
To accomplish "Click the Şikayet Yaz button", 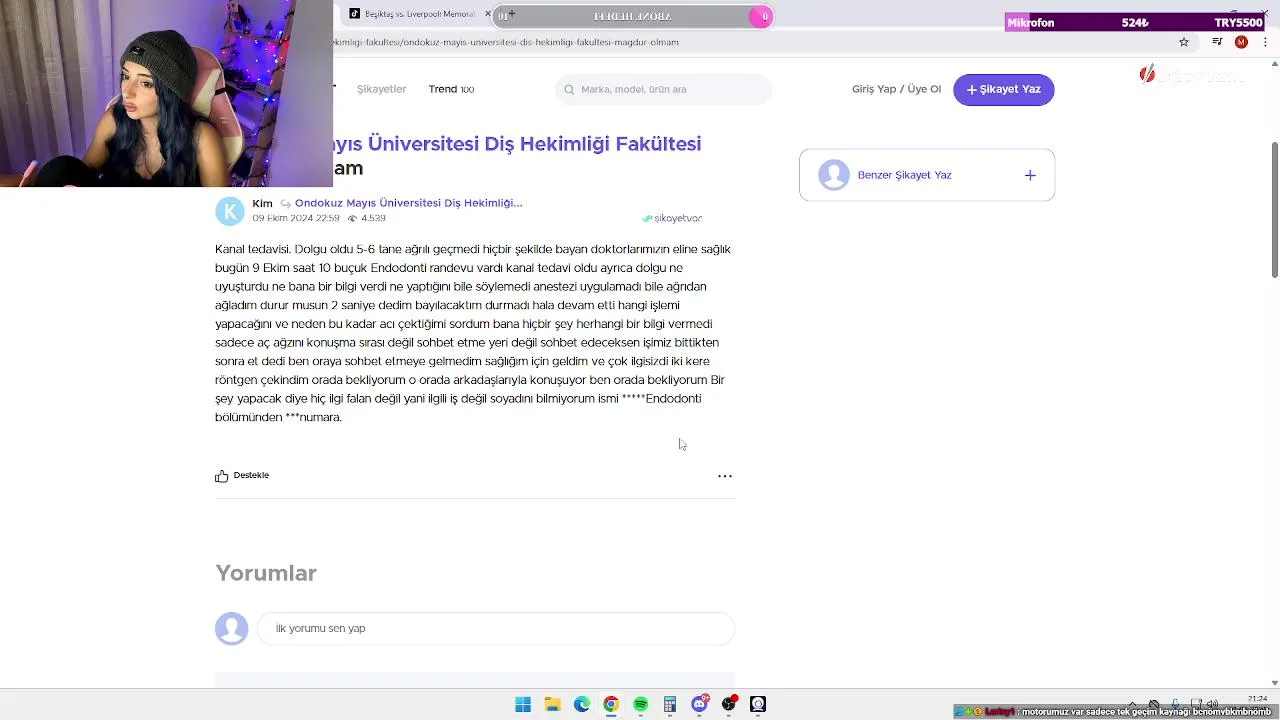I will tap(1003, 89).
